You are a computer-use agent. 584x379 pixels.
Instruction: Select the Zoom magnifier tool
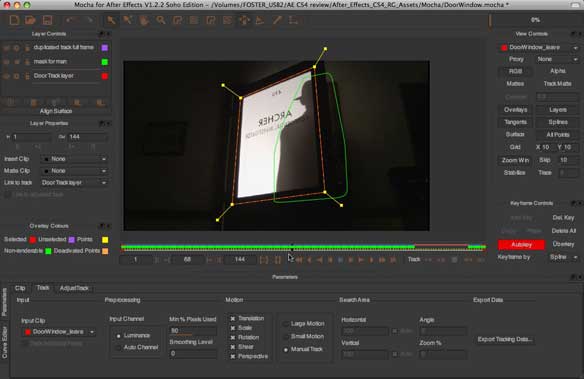point(161,20)
